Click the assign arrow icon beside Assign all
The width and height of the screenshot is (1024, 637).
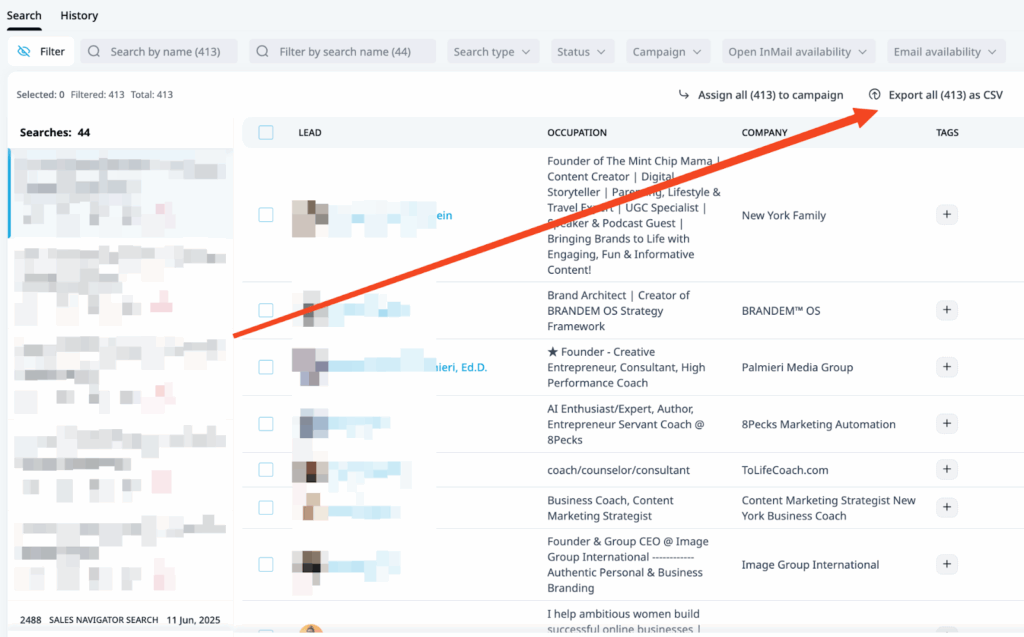pyautogui.click(x=684, y=95)
